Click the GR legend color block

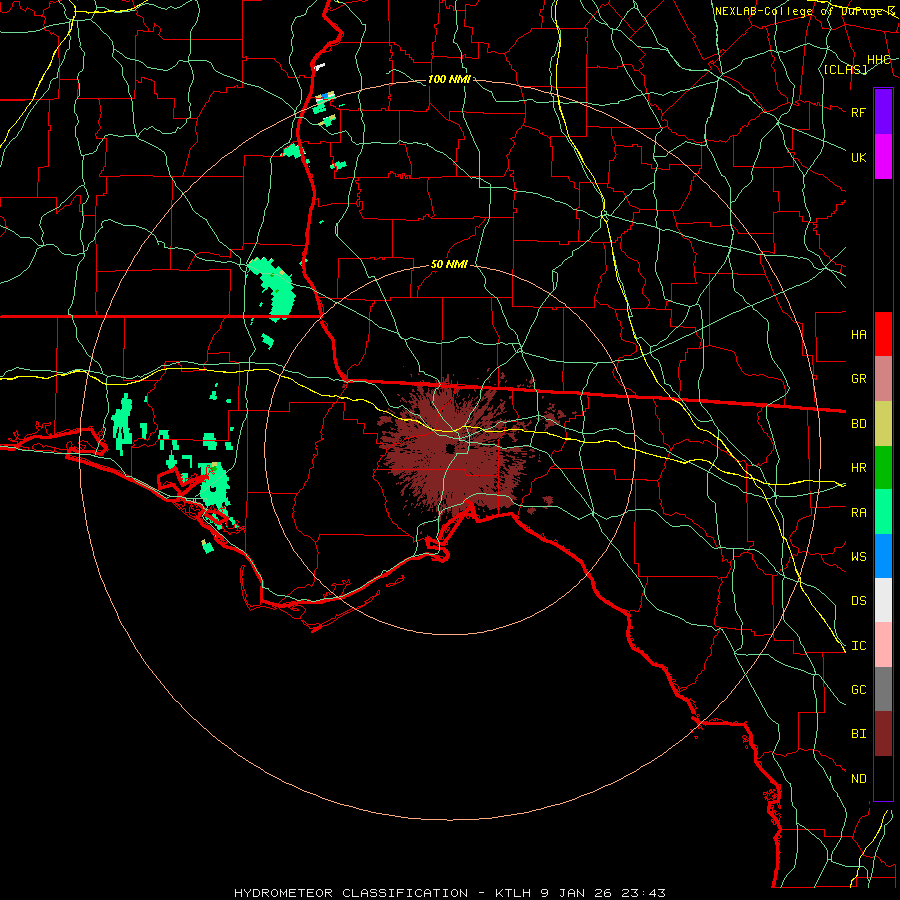click(x=883, y=378)
